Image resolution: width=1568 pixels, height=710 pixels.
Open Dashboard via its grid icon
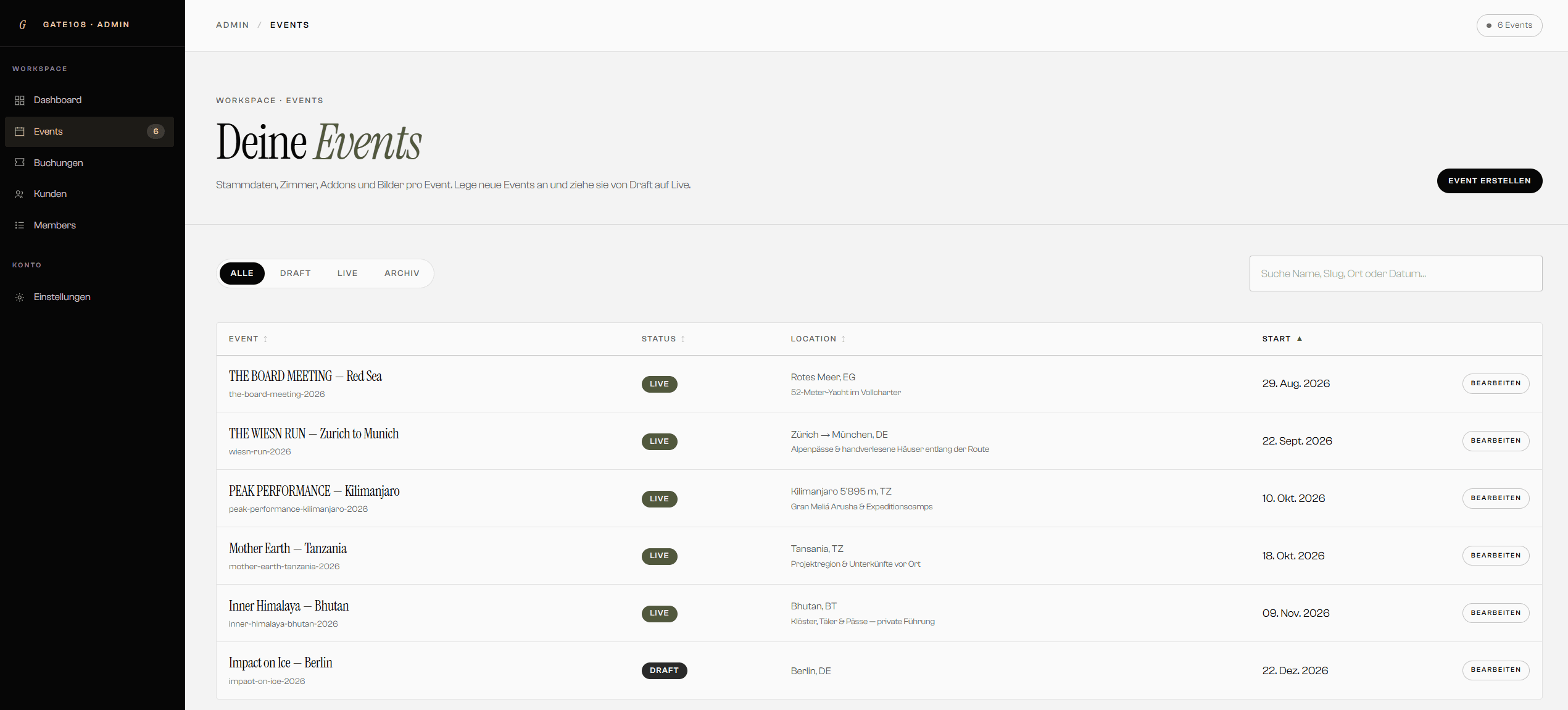(20, 100)
